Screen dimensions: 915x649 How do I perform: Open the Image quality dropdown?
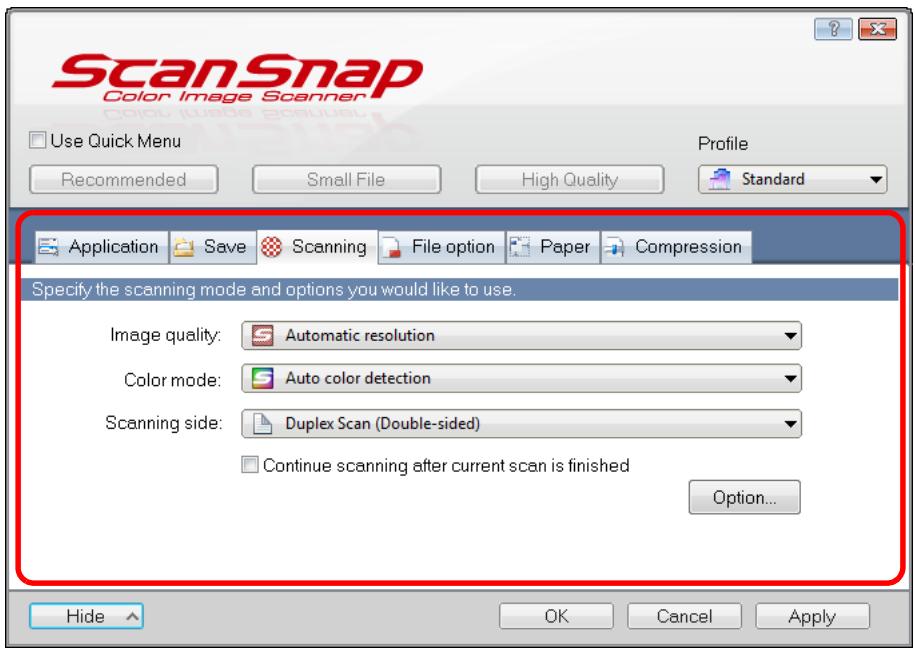click(x=521, y=336)
